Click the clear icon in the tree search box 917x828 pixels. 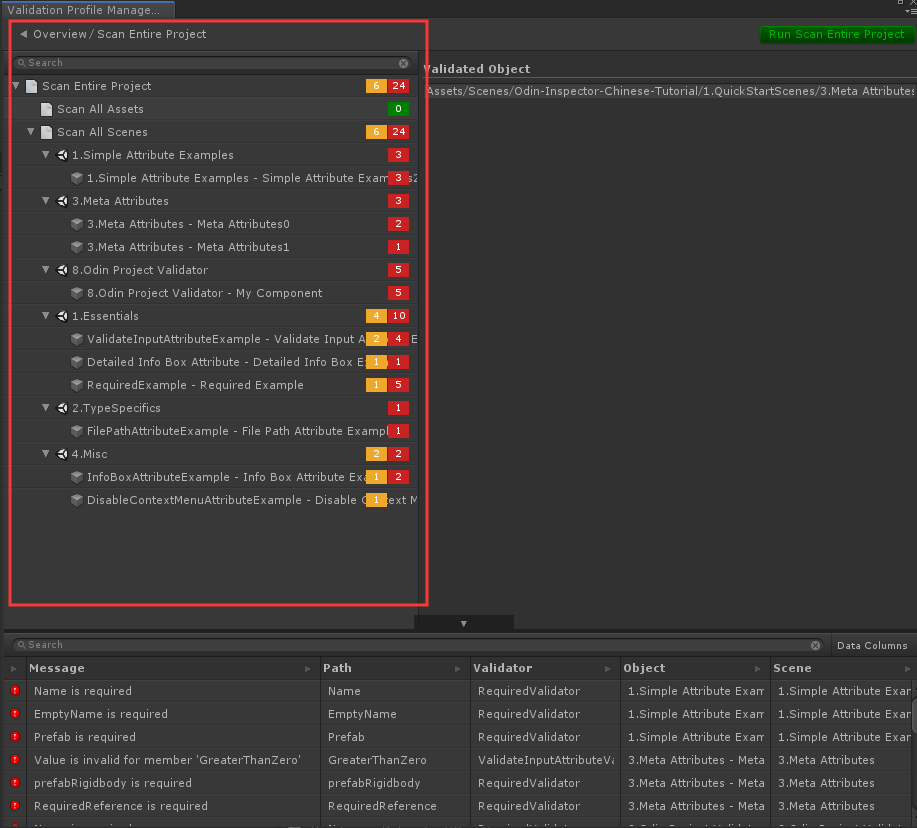coord(404,63)
